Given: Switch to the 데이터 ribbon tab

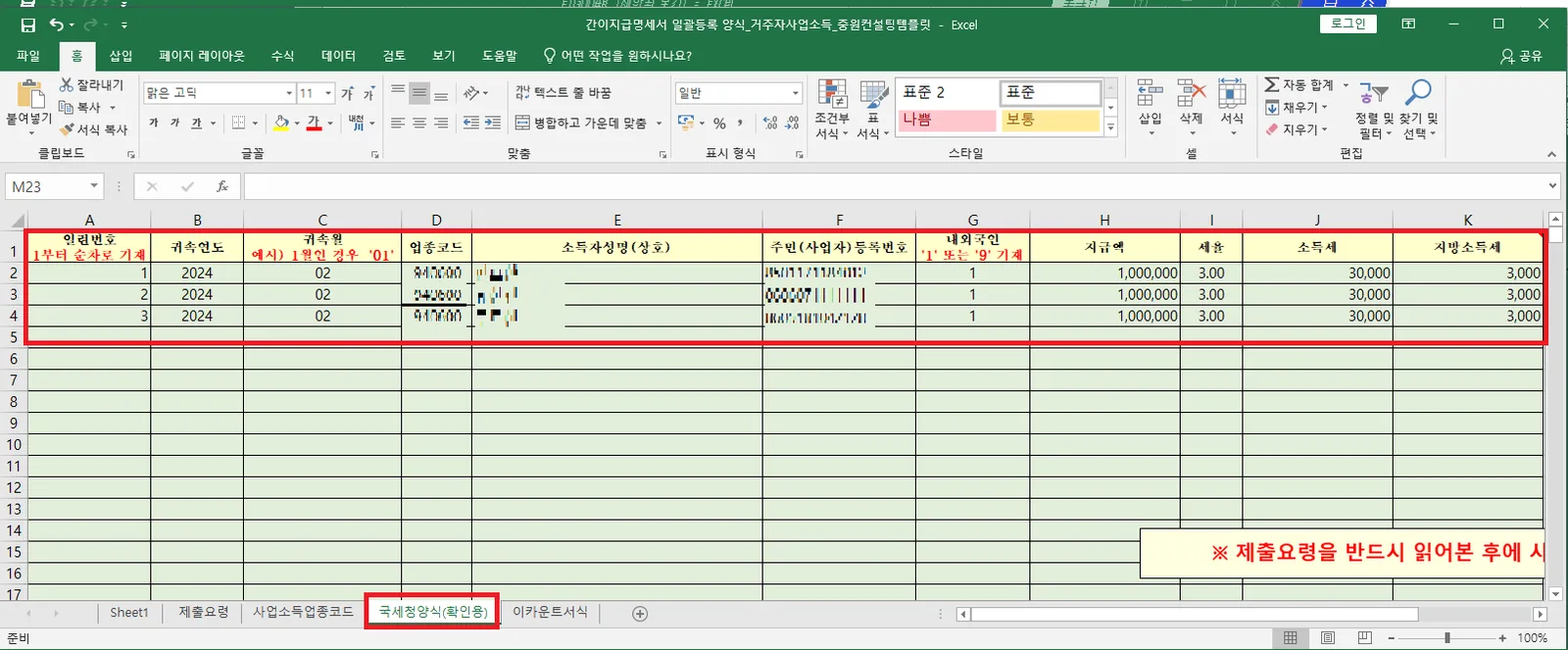Looking at the screenshot, I should click(x=338, y=56).
